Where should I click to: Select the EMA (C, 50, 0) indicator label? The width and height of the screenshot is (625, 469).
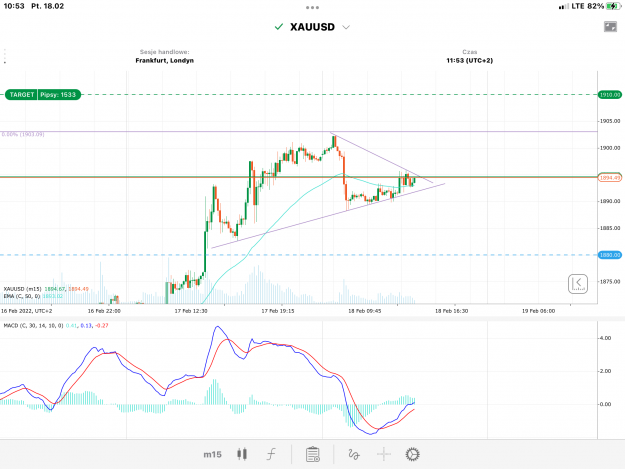click(x=22, y=296)
